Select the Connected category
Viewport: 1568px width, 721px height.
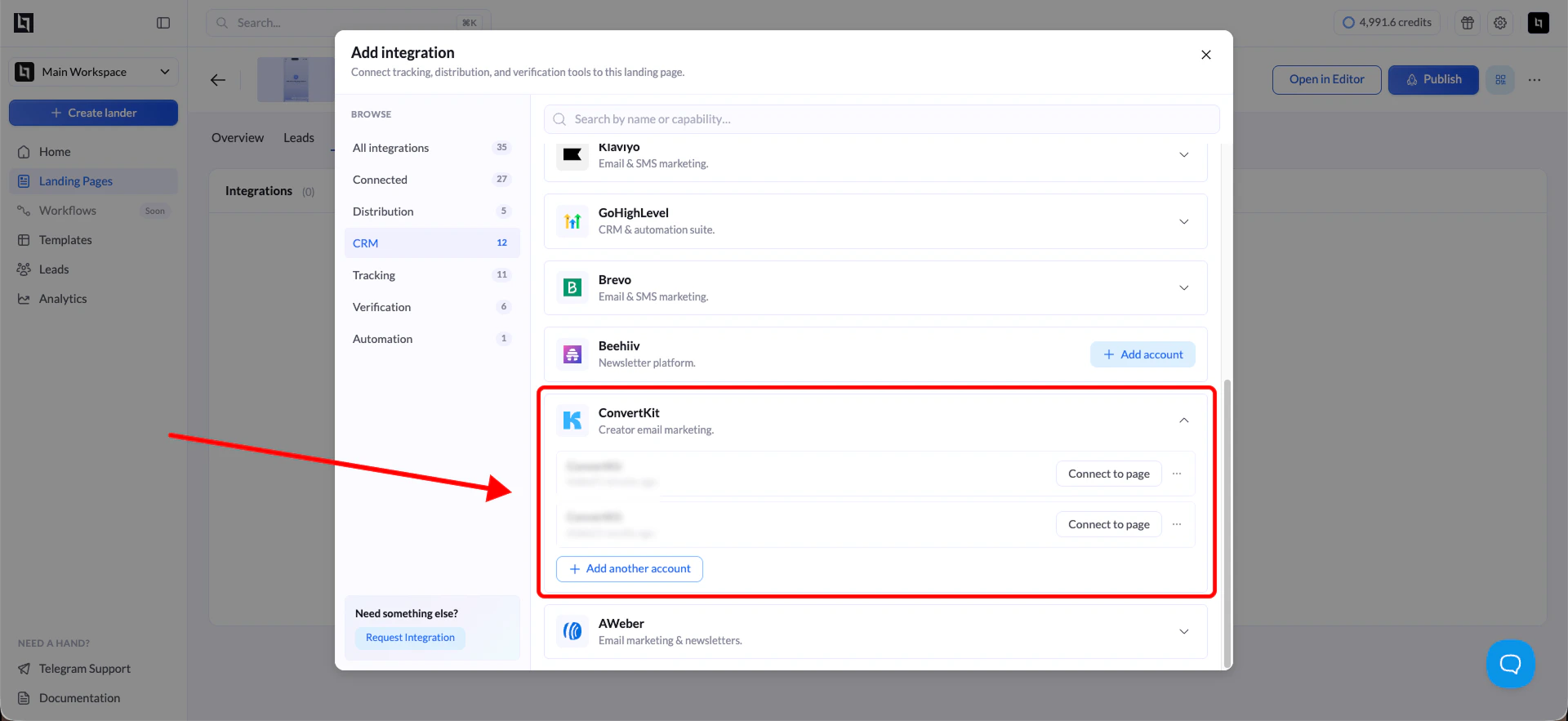pos(432,180)
